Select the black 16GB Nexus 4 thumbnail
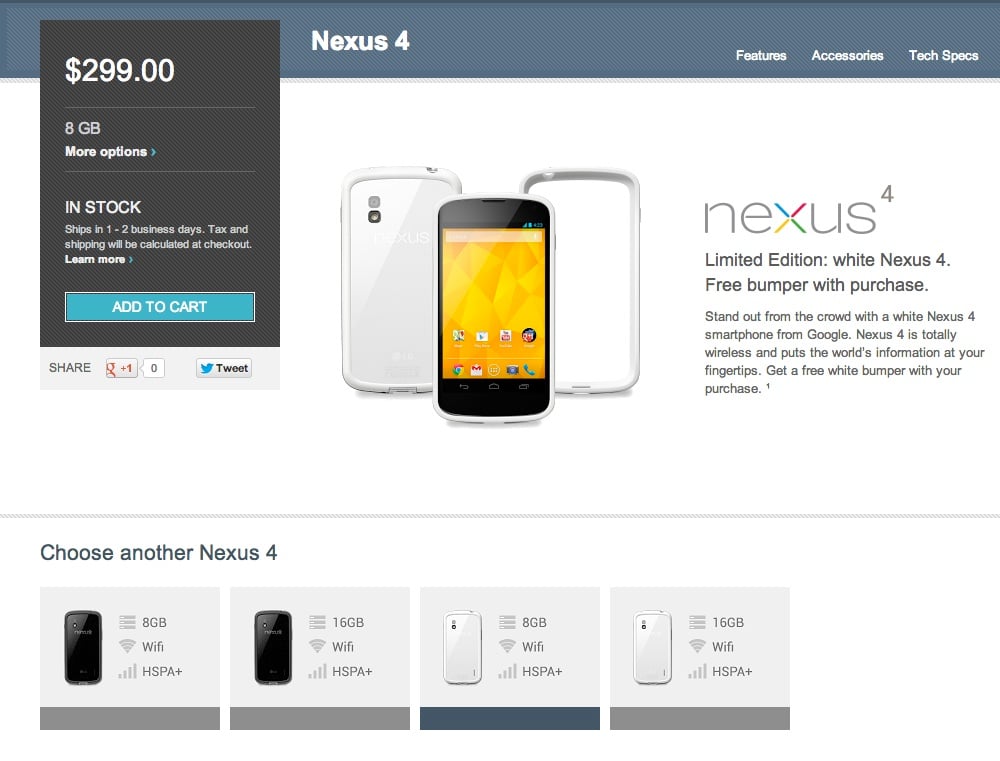1000x761 pixels. pyautogui.click(x=273, y=647)
